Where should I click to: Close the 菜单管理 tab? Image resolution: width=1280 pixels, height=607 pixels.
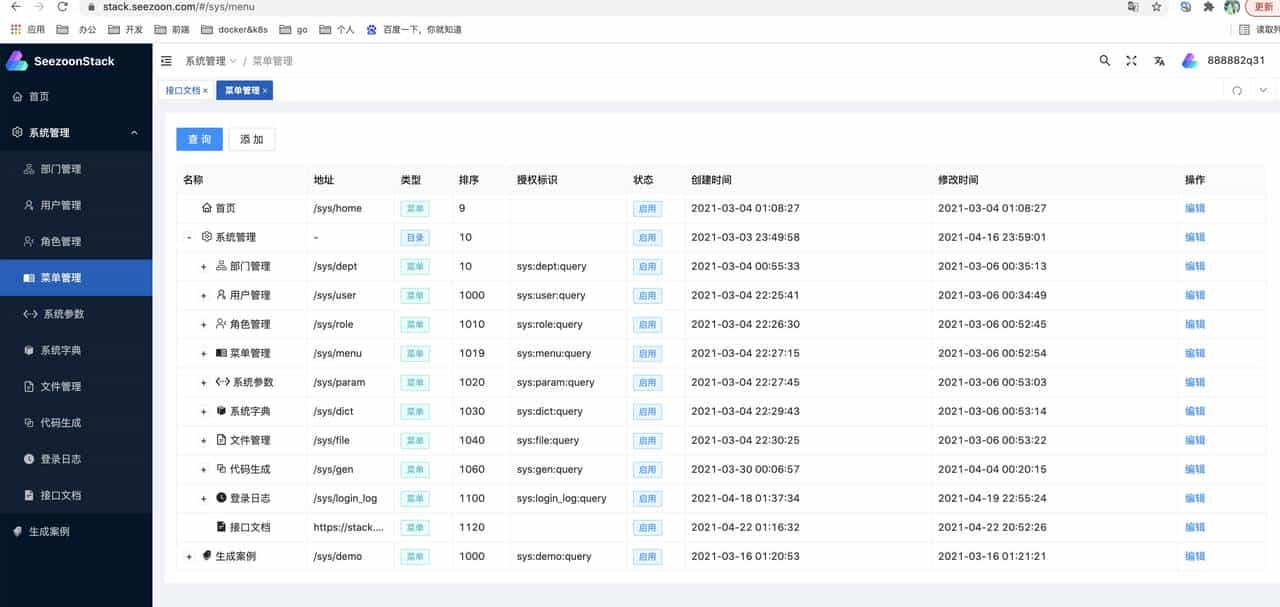(265, 91)
